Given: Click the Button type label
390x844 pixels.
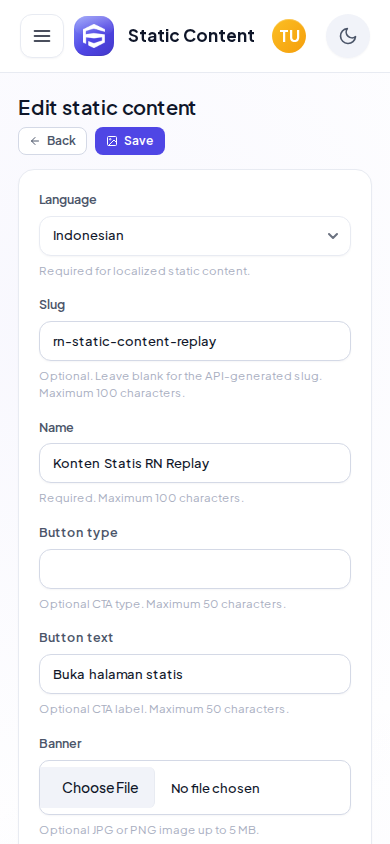Looking at the screenshot, I should click(x=78, y=532).
